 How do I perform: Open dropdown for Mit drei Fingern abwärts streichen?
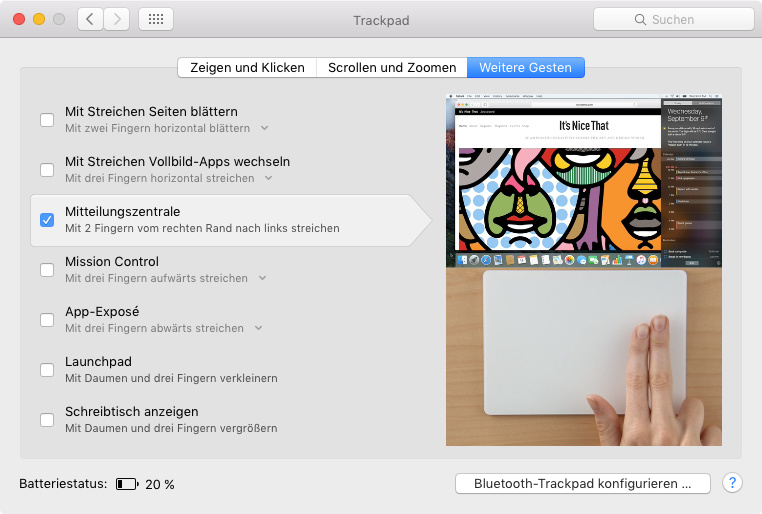coord(259,328)
